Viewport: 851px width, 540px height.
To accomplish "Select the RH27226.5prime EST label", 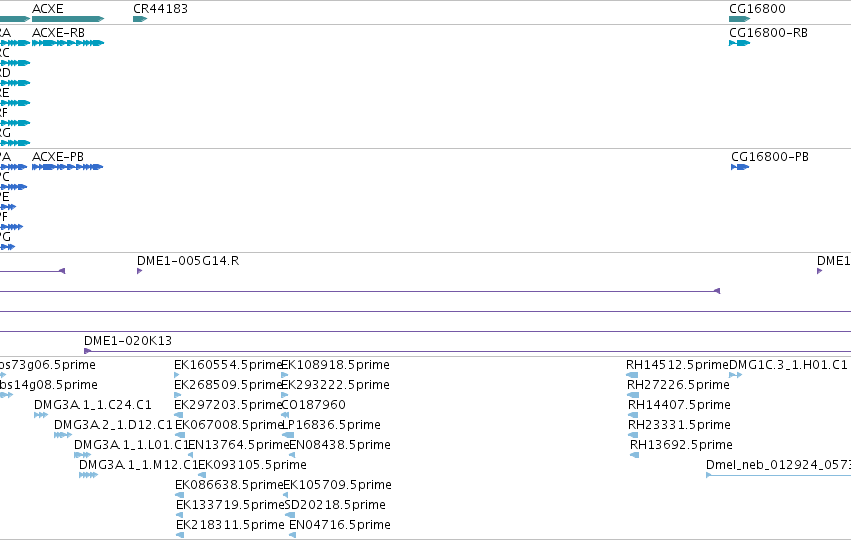I will click(678, 385).
